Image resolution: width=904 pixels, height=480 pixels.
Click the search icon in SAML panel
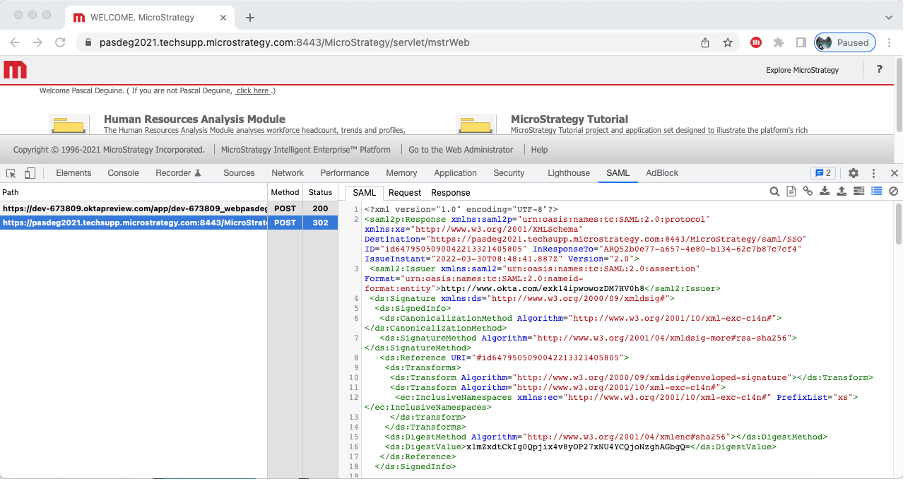point(774,191)
